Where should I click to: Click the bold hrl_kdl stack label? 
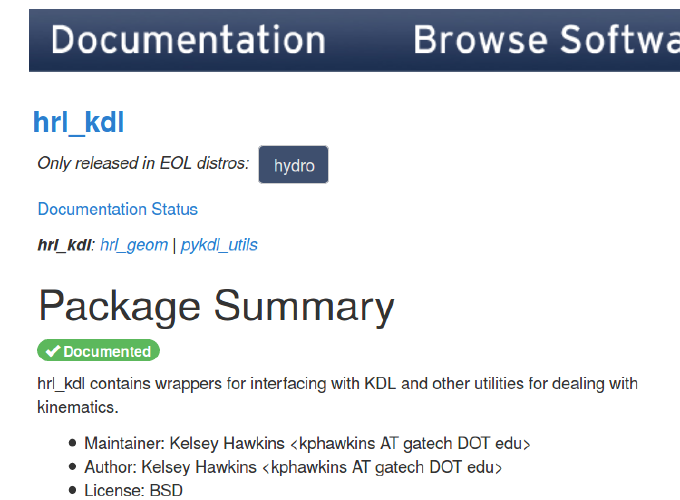64,245
